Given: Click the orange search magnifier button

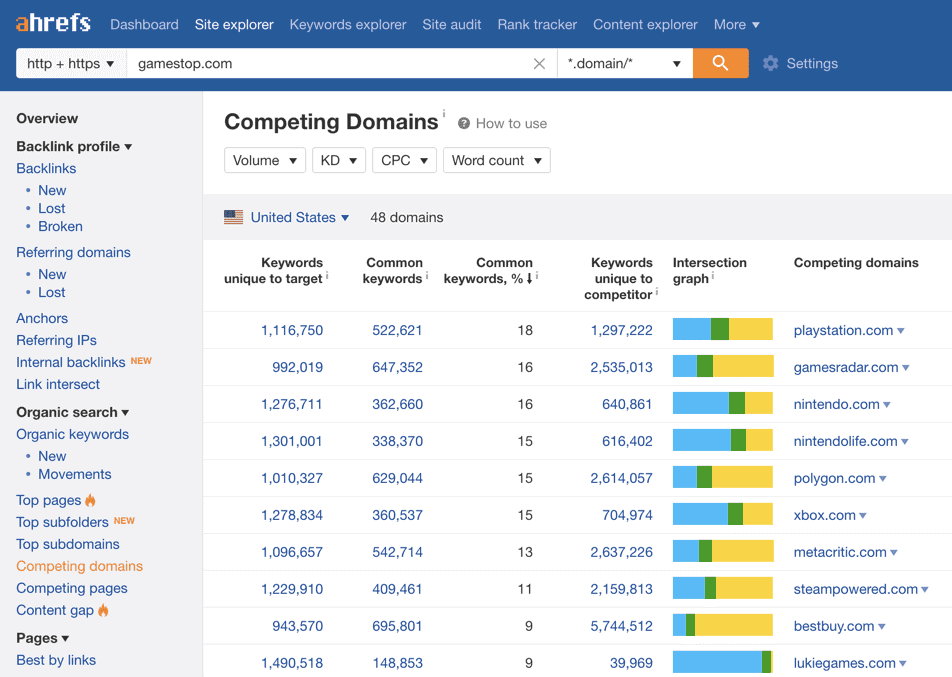Looking at the screenshot, I should [x=720, y=63].
